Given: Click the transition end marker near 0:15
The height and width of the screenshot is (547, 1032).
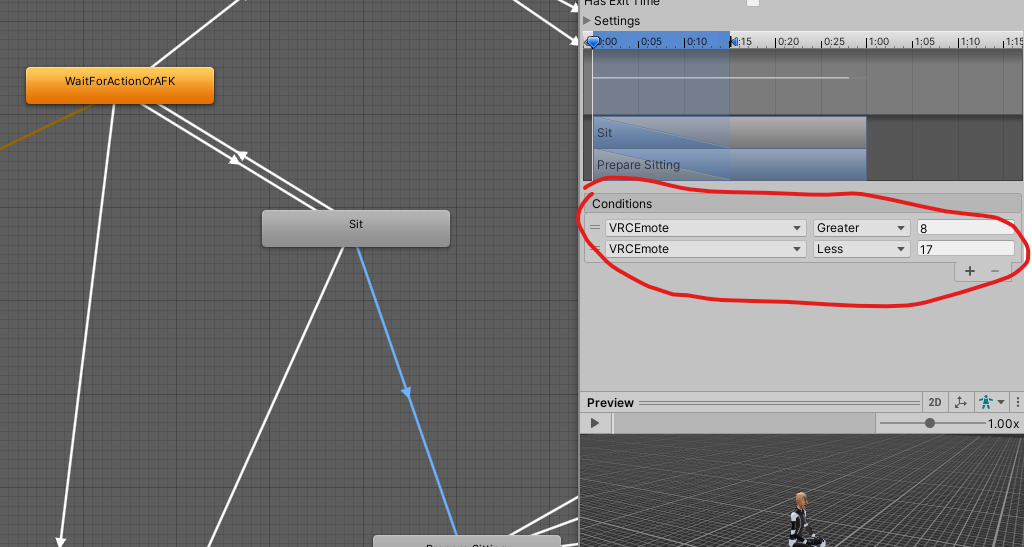Looking at the screenshot, I should pyautogui.click(x=732, y=42).
